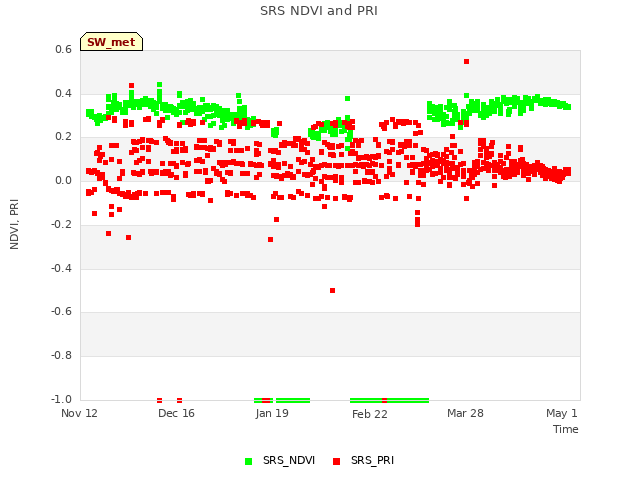This screenshot has width=640, height=480.
Task: Toggle the SRS_PRI legend label
Action: click(372, 460)
